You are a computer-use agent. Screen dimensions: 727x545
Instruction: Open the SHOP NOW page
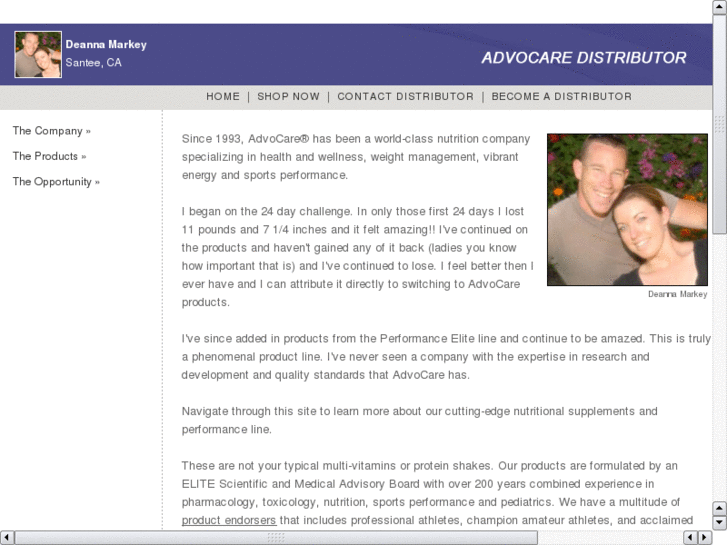(x=288, y=96)
